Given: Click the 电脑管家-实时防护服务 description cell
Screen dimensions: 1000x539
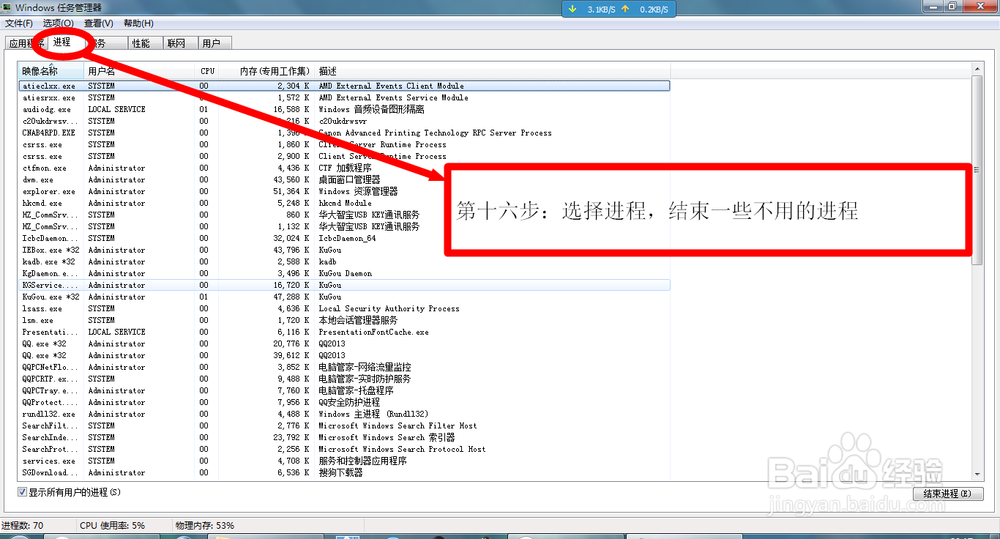Looking at the screenshot, I should coord(365,379).
